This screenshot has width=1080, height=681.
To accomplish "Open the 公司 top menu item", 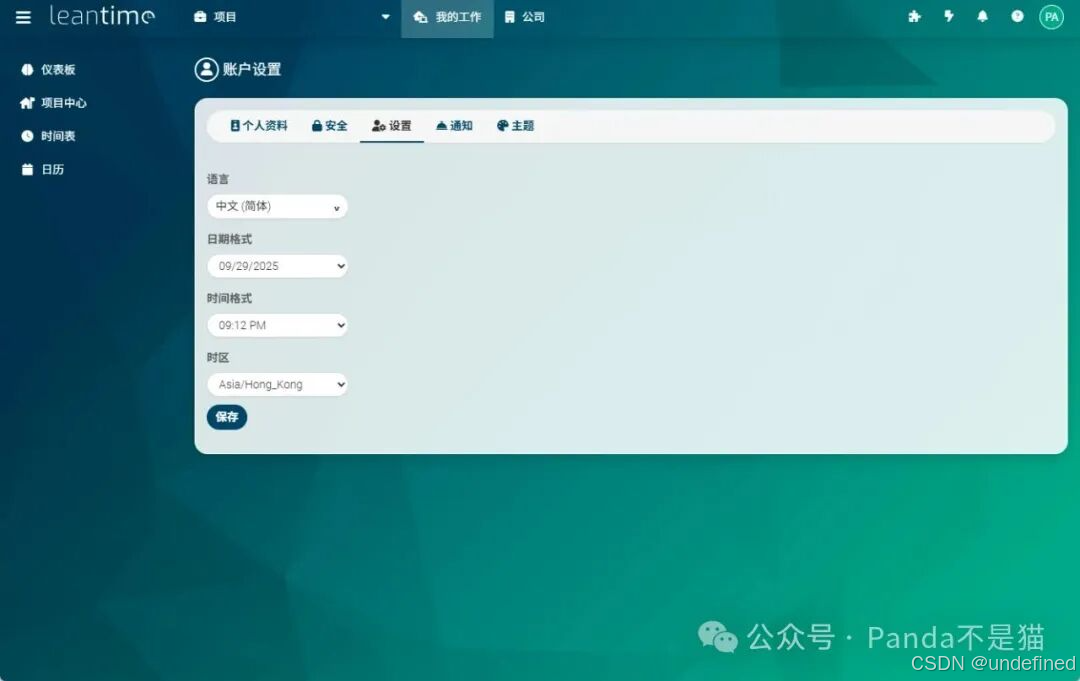I will [x=524, y=17].
